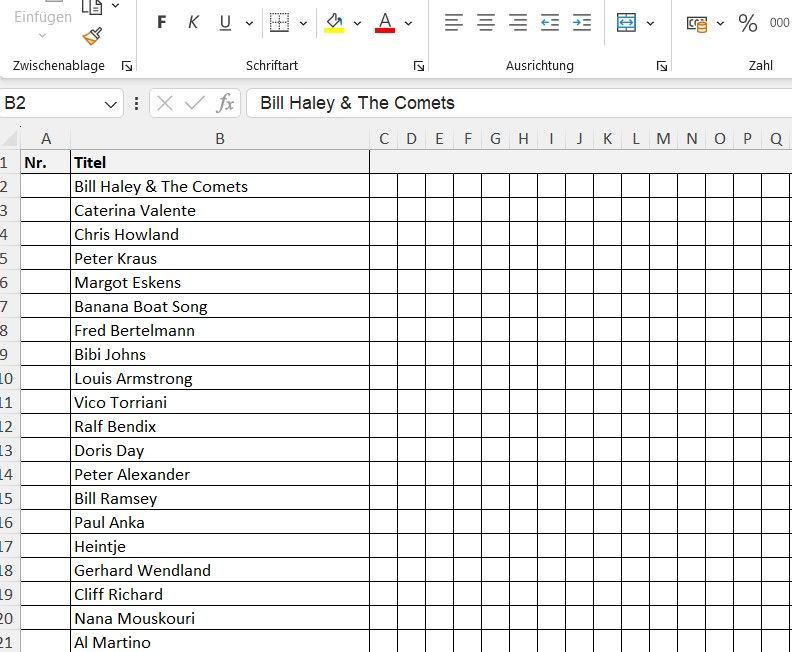Screen dimensions: 792x652
Task: Click formula bar with Bill Haley text
Action: [519, 103]
